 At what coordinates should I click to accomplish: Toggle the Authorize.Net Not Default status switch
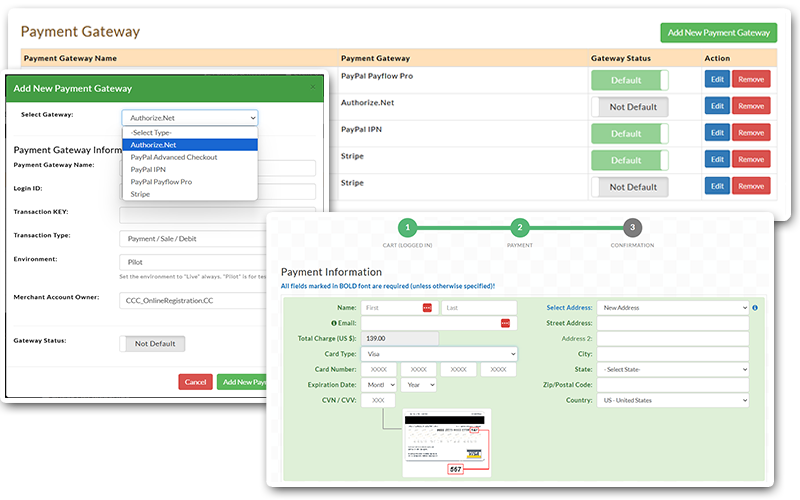[x=629, y=106]
